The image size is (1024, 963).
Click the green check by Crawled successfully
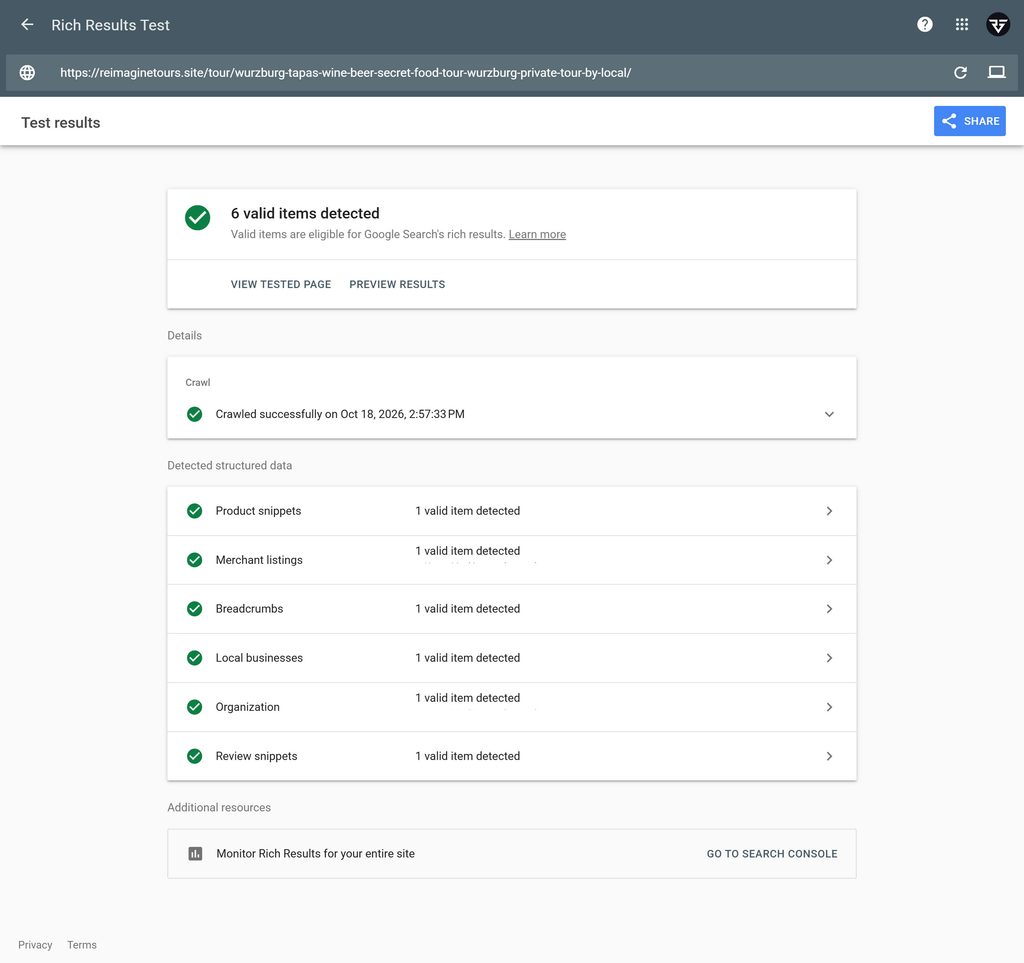pos(195,415)
